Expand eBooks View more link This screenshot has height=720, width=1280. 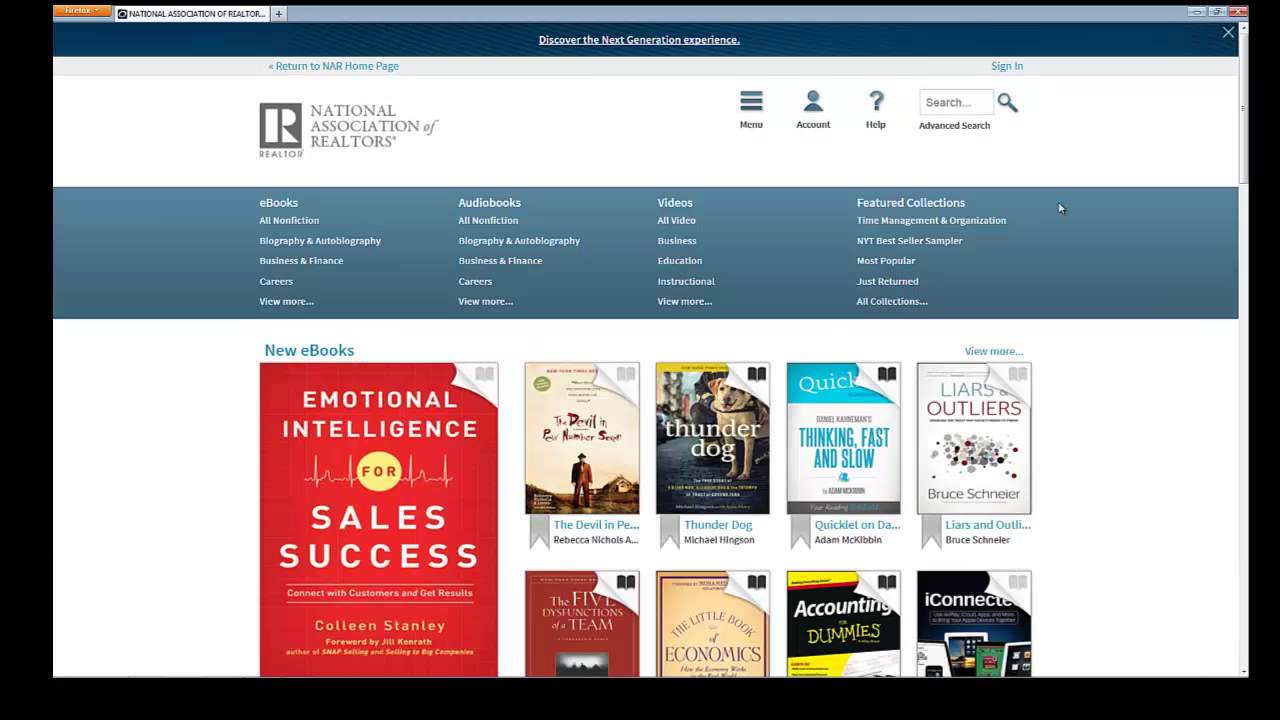pyautogui.click(x=286, y=301)
